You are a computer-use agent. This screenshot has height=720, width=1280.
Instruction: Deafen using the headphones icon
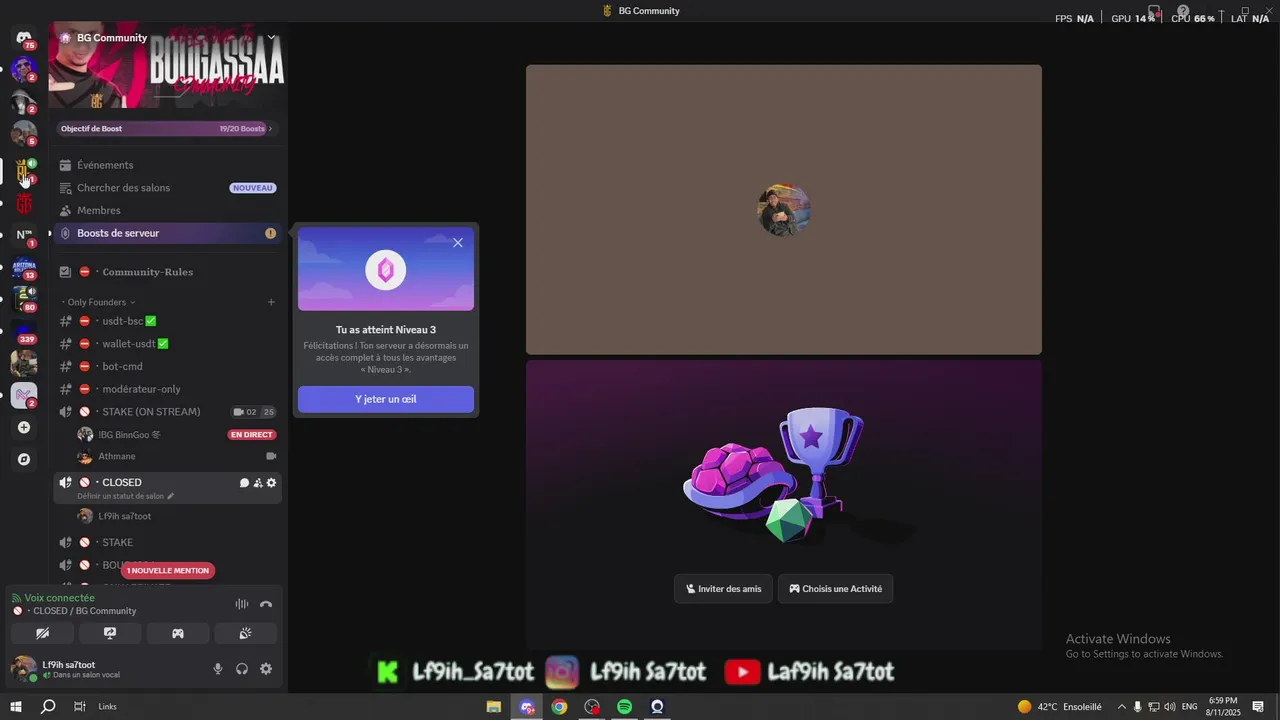click(242, 669)
